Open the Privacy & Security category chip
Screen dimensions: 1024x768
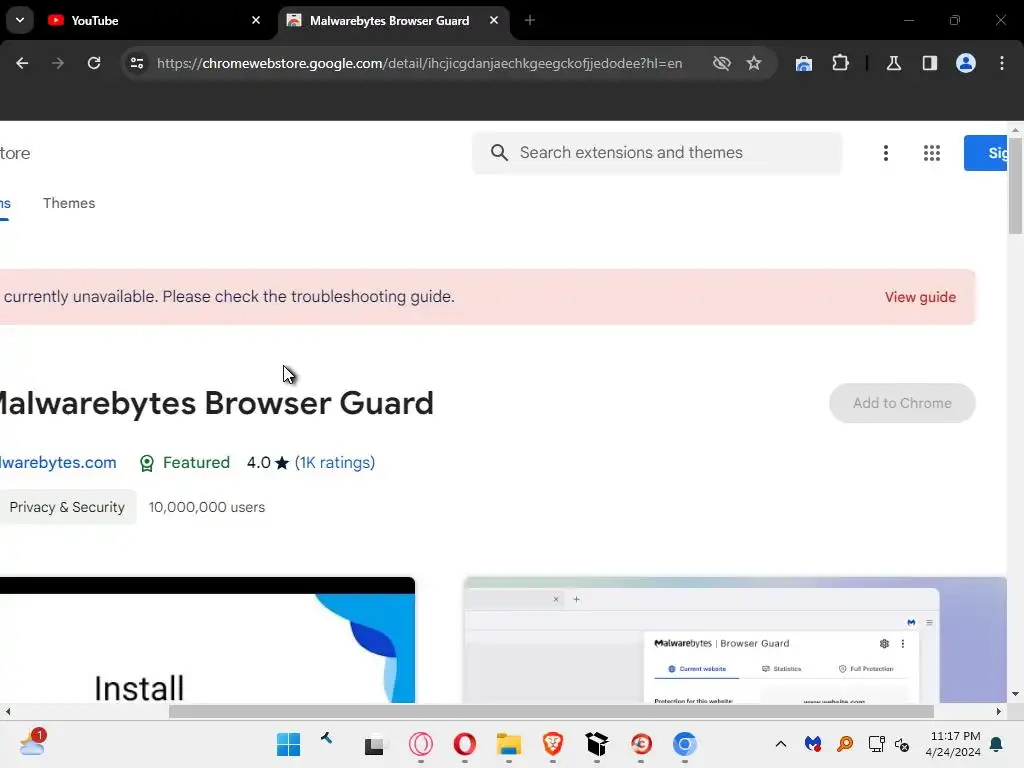point(67,507)
